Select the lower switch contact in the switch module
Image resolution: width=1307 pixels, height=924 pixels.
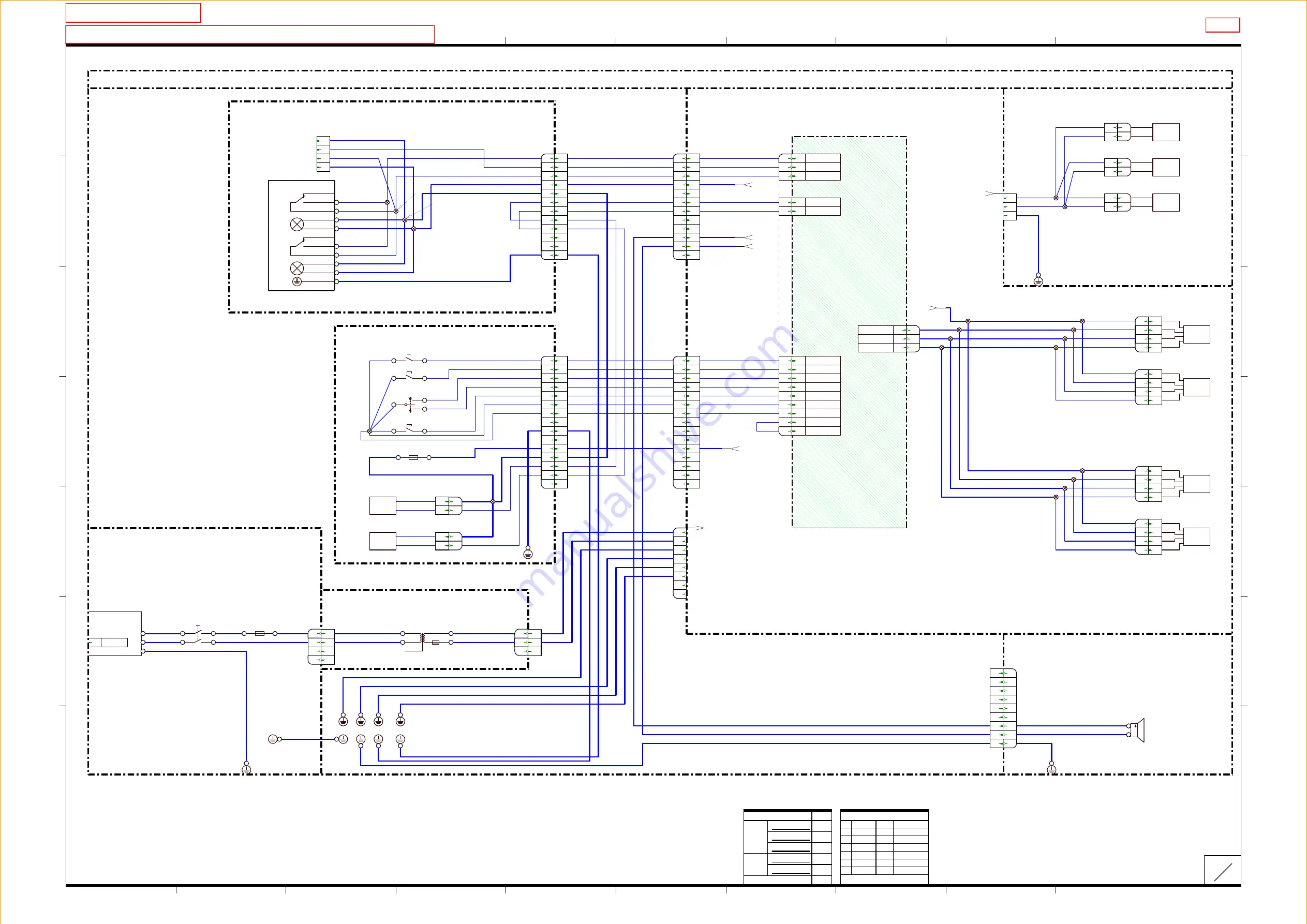pyautogui.click(x=298, y=245)
